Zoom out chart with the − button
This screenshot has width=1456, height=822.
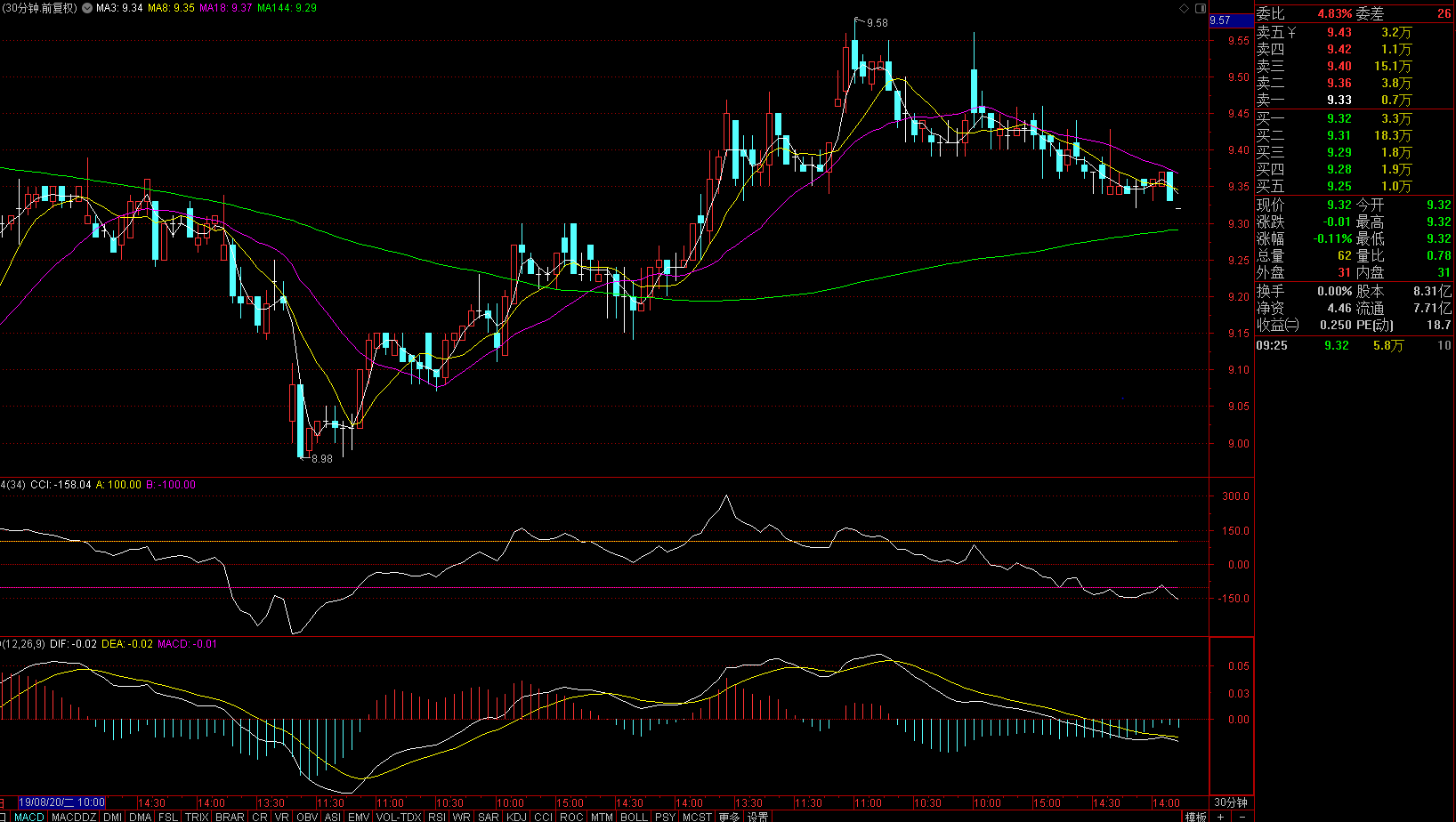click(x=1242, y=817)
